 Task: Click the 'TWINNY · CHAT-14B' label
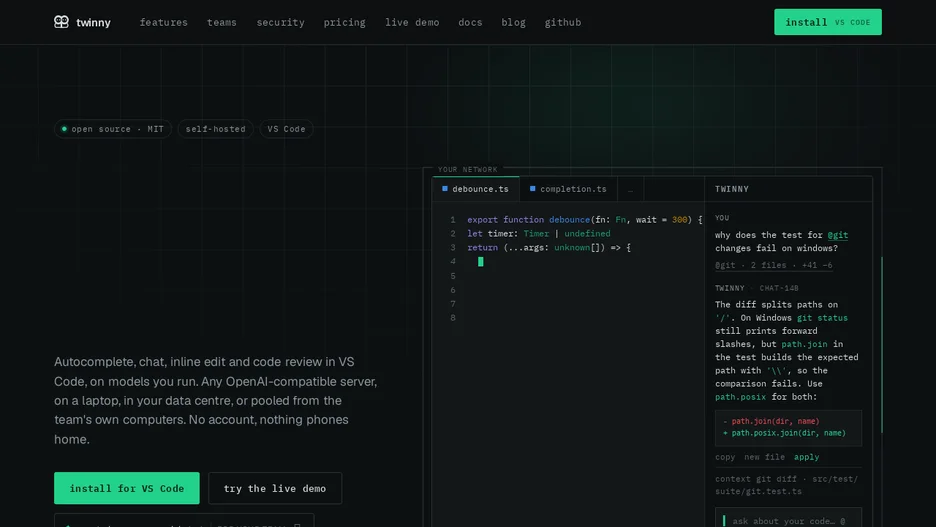[x=757, y=288]
